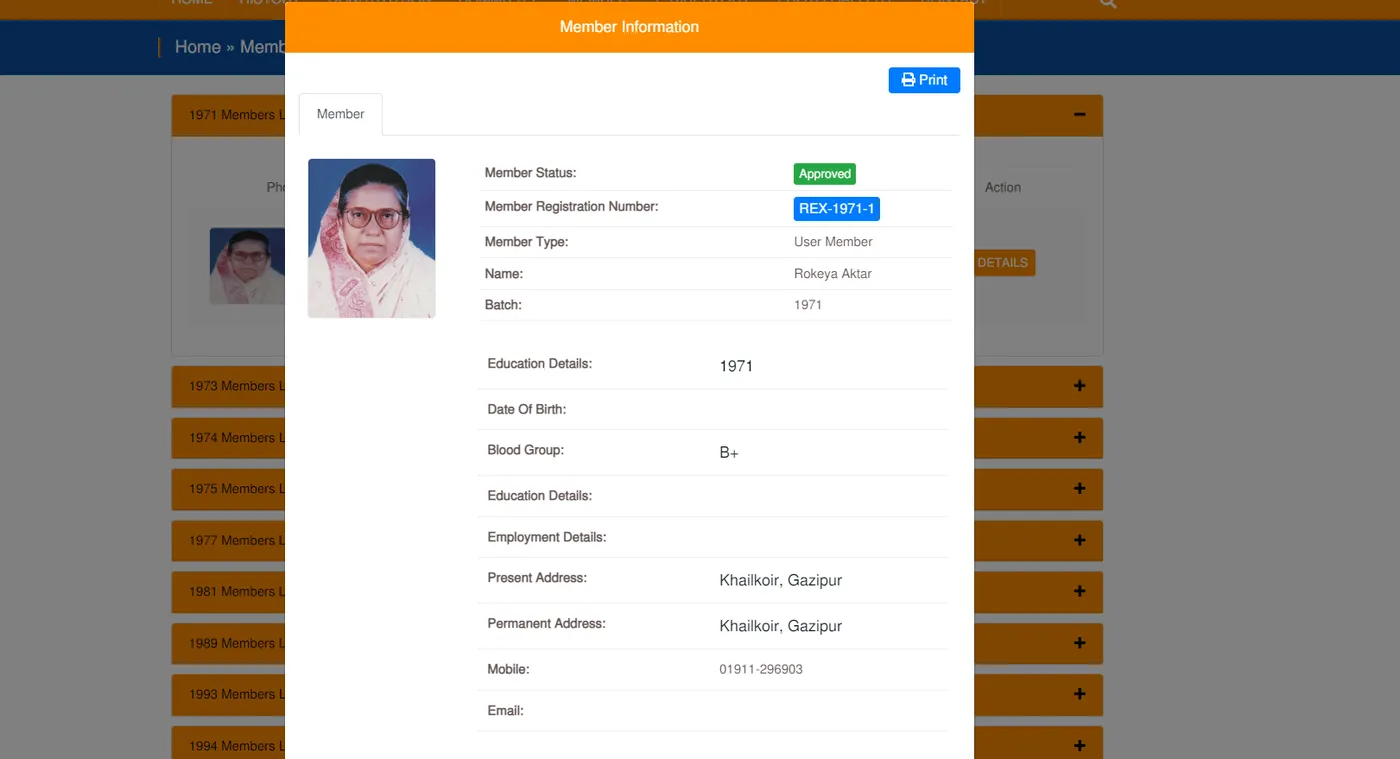
Task: Click the blood group value B+
Action: [729, 453]
